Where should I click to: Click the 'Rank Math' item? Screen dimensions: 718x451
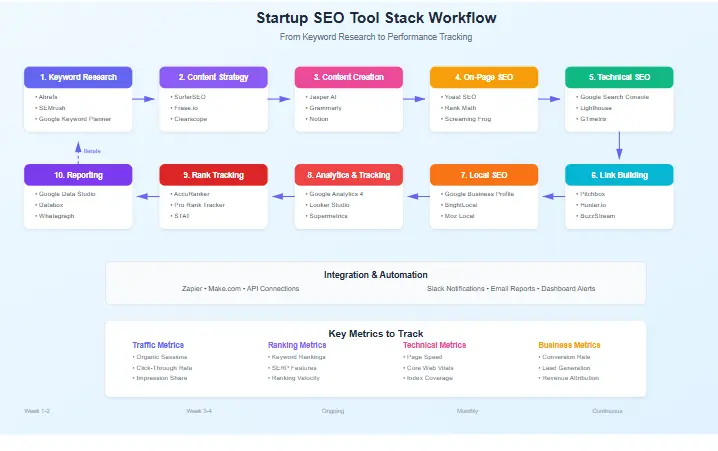point(459,108)
